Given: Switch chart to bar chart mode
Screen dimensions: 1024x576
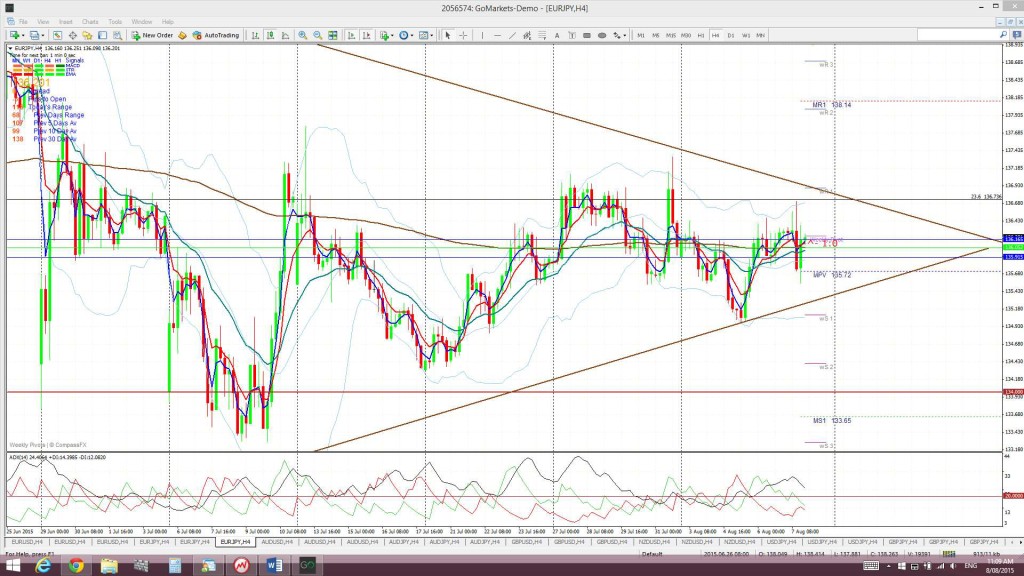Looking at the screenshot, I should tap(255, 35).
